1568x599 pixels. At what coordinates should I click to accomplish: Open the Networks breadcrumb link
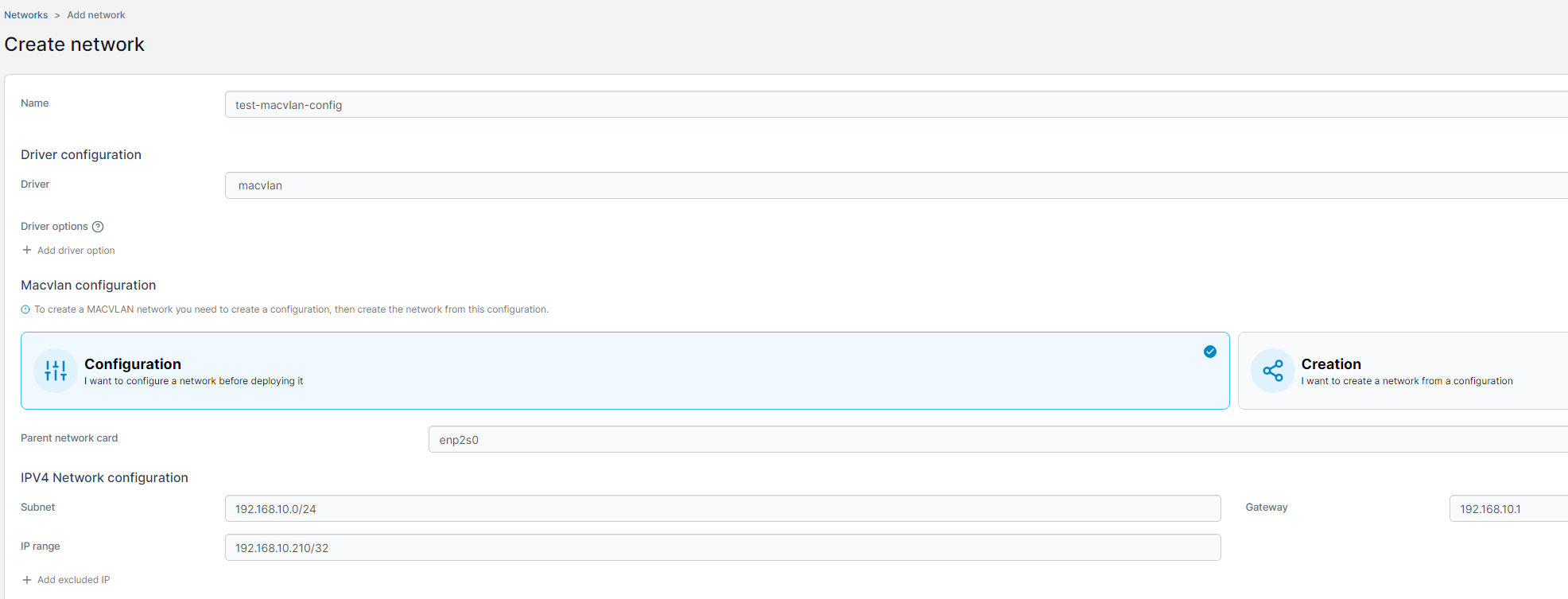26,15
